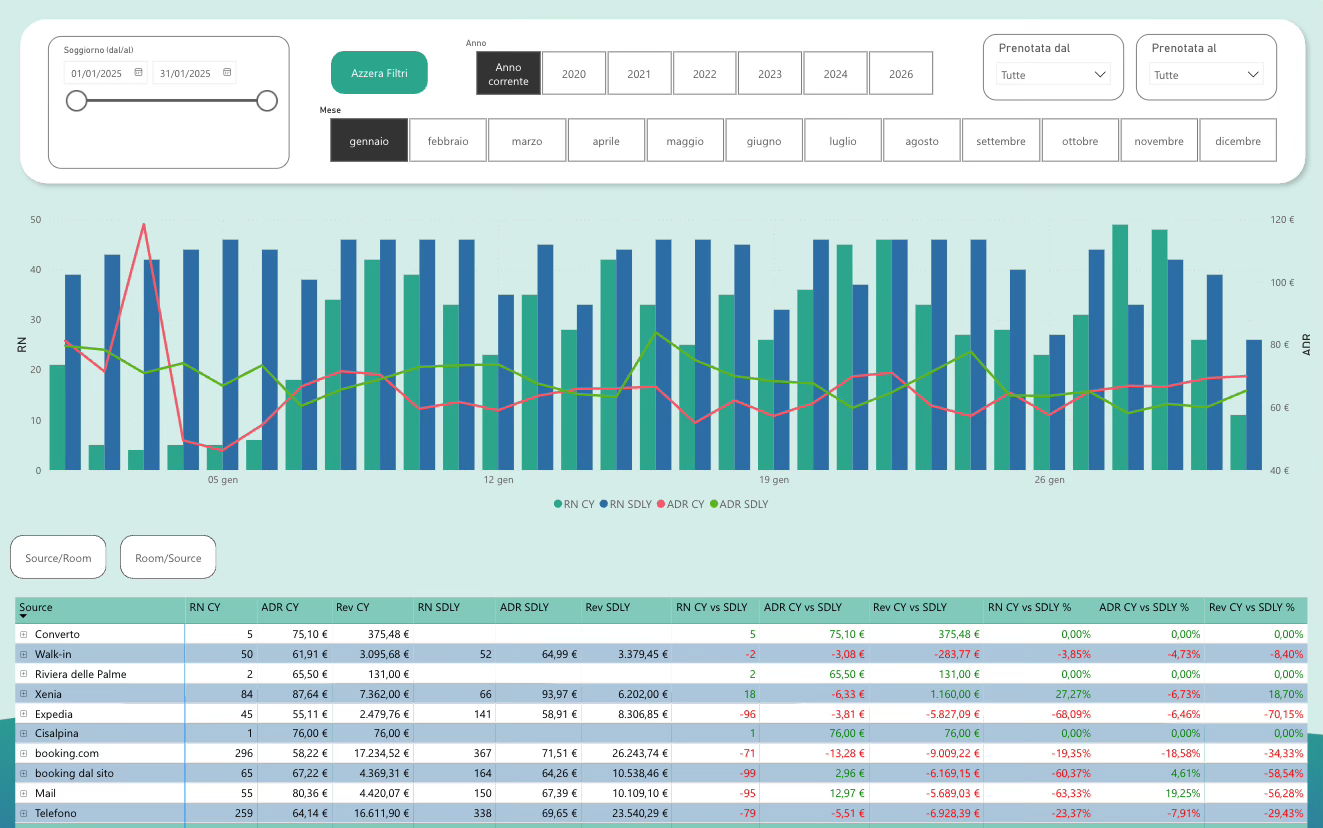Click the RN CY legend marker
This screenshot has width=1323, height=828.
click(x=558, y=505)
